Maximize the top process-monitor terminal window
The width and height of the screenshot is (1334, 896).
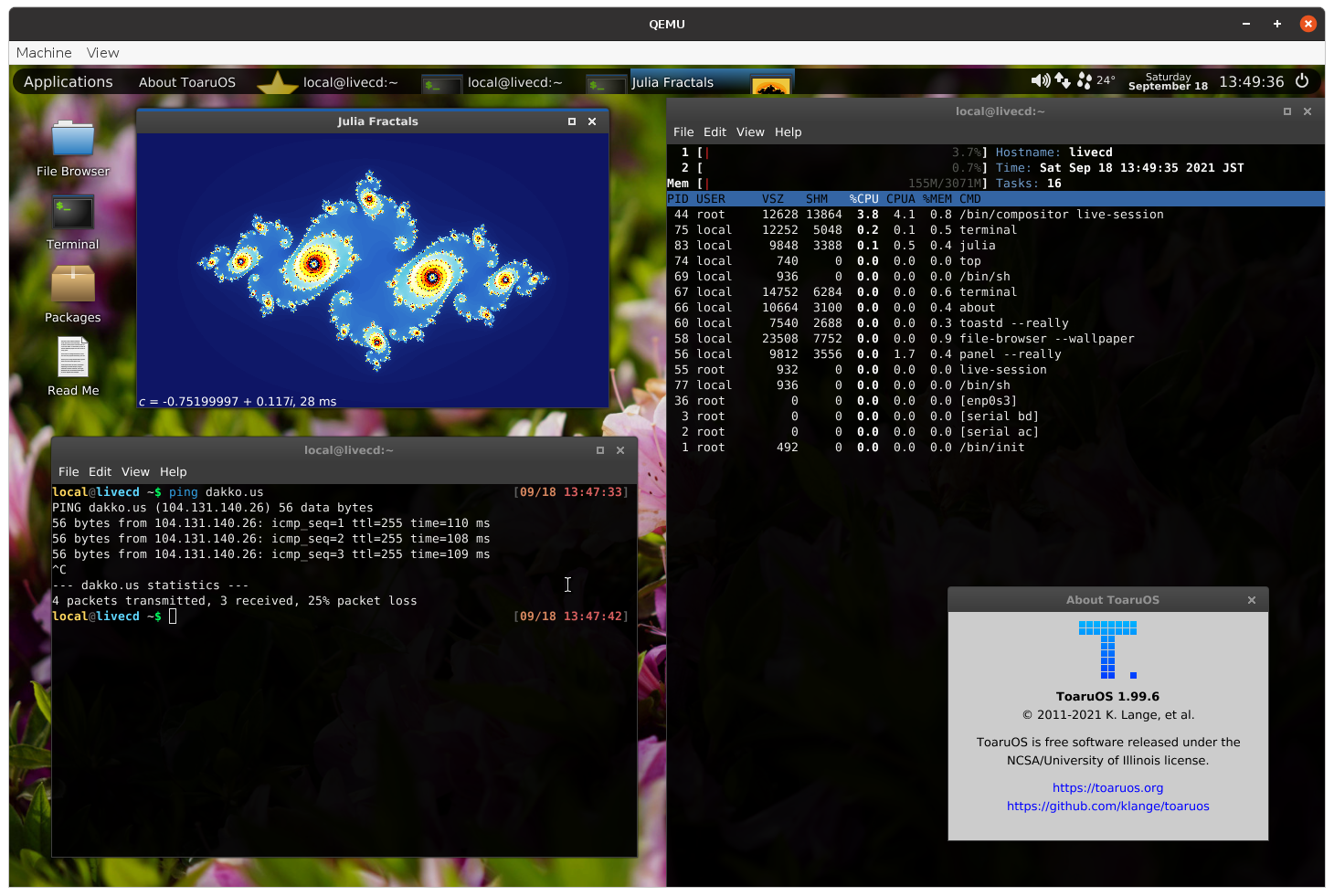click(x=1287, y=111)
